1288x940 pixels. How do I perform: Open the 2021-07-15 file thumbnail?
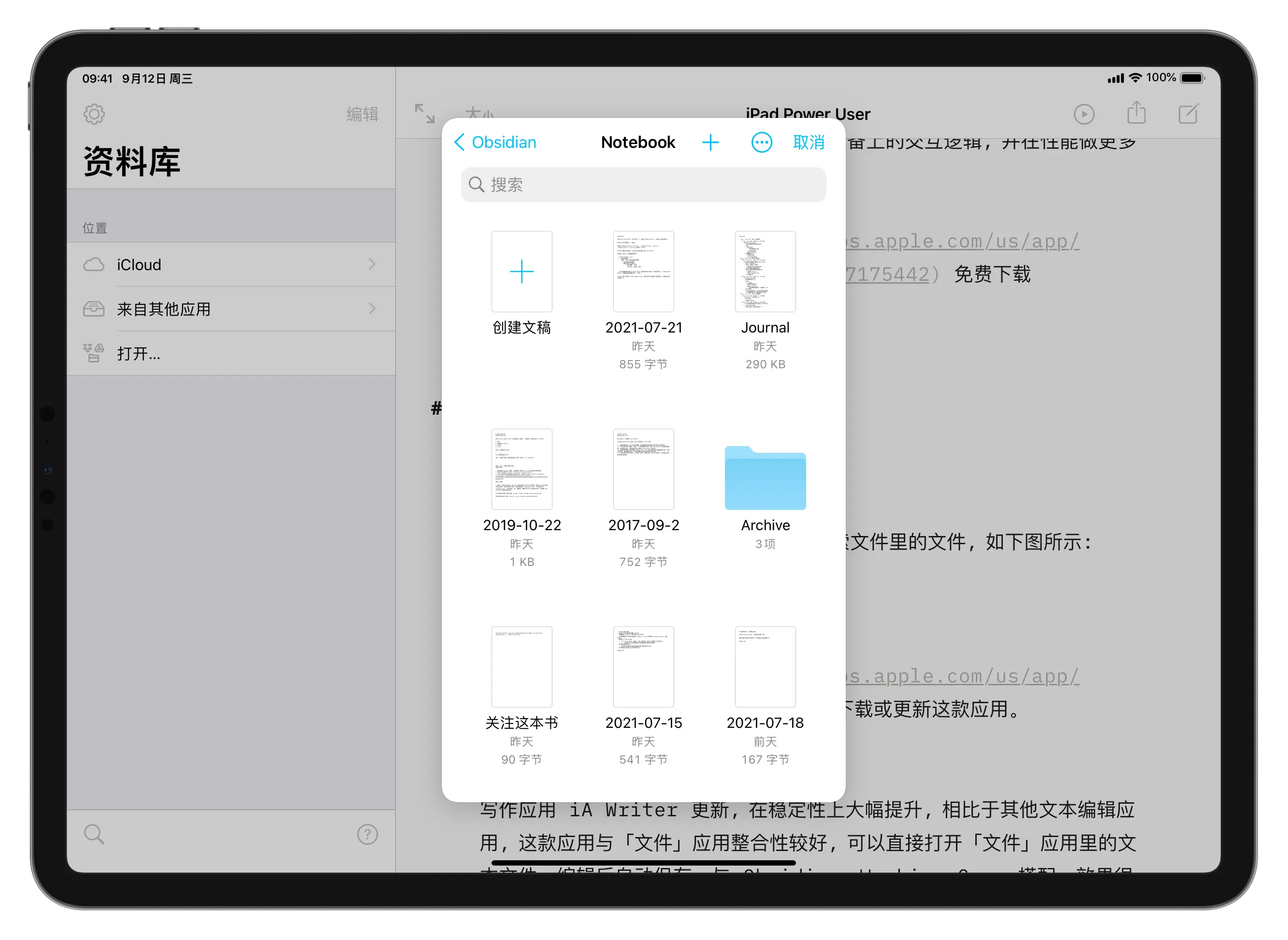643,667
